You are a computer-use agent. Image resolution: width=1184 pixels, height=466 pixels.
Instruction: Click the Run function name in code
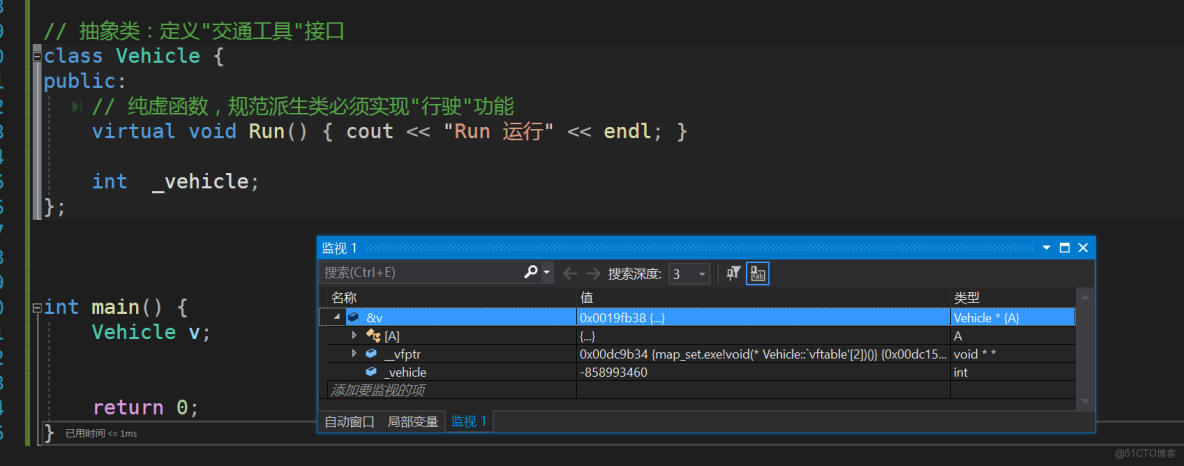click(x=267, y=131)
